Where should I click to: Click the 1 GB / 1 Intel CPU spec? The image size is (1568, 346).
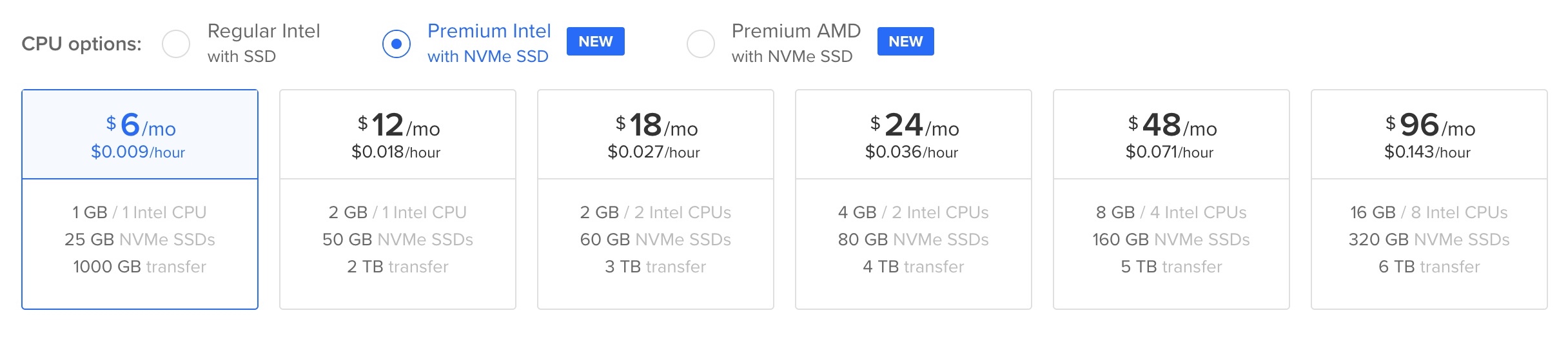(x=139, y=212)
